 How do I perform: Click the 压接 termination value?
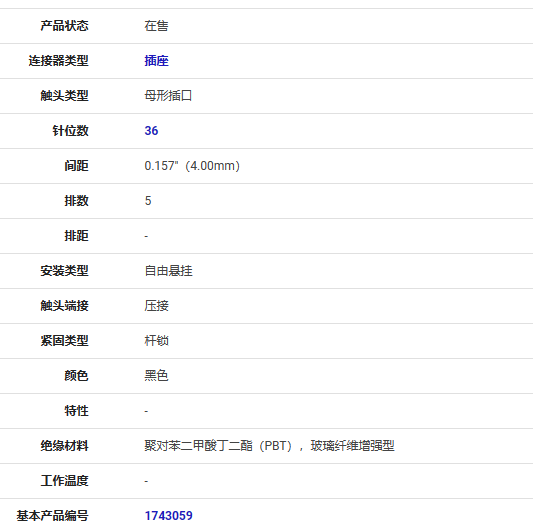pos(156,306)
